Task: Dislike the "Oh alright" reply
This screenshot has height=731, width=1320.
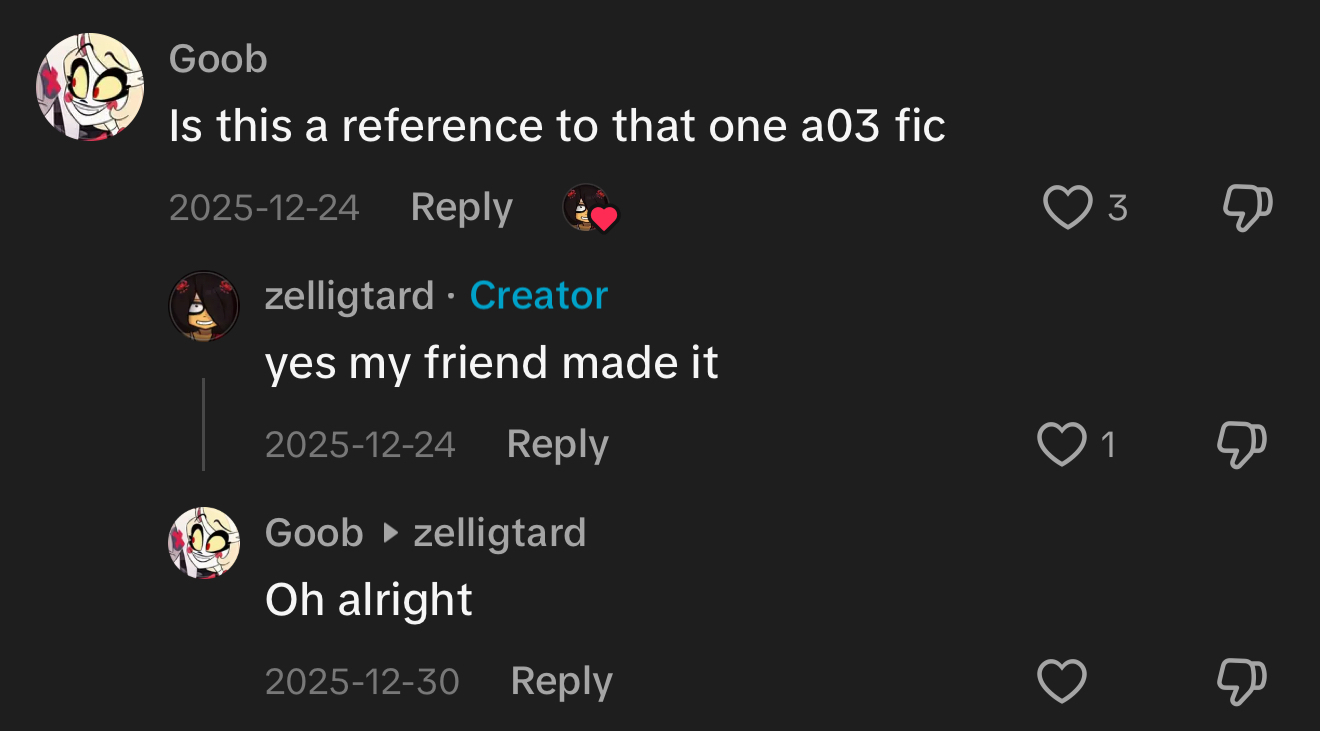Action: (1242, 682)
